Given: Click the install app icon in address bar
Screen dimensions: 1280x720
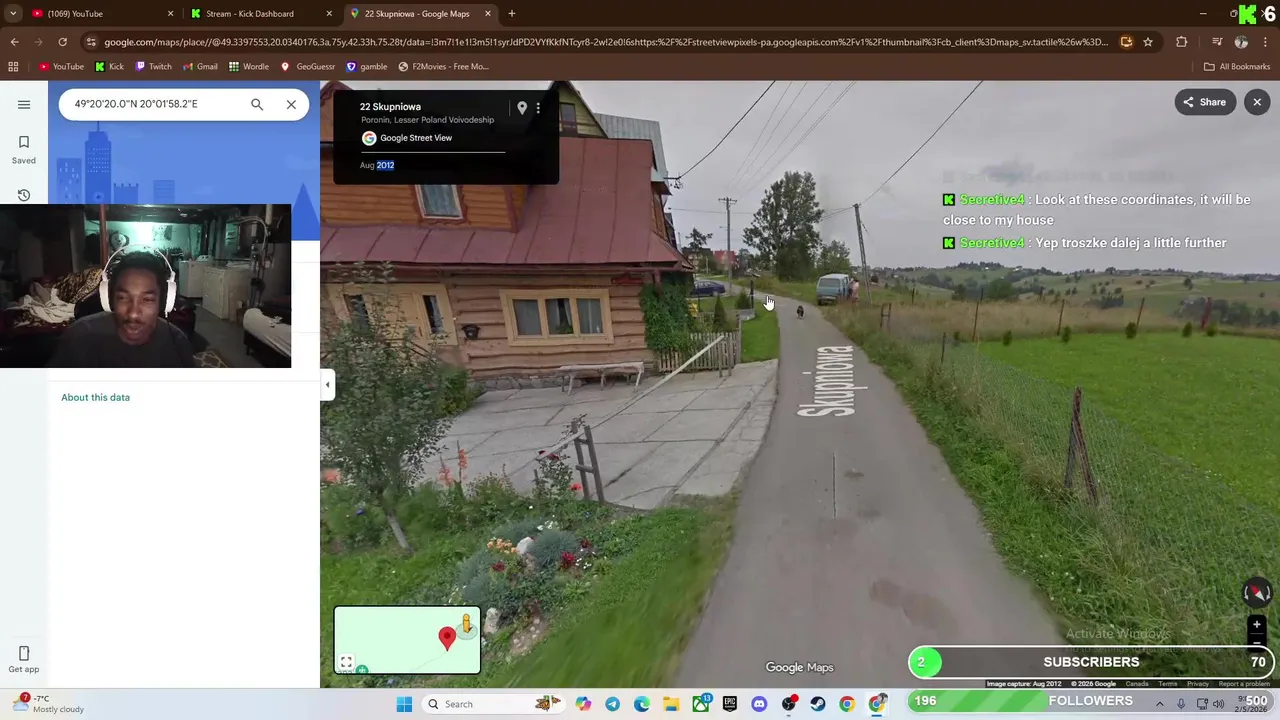Looking at the screenshot, I should coord(1126,42).
